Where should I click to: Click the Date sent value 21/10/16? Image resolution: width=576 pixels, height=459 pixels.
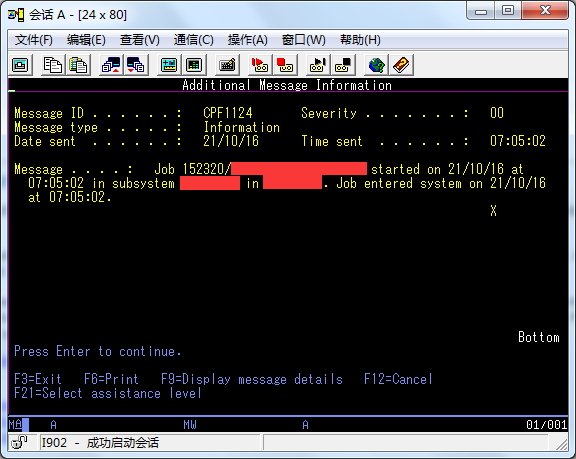tap(231, 141)
